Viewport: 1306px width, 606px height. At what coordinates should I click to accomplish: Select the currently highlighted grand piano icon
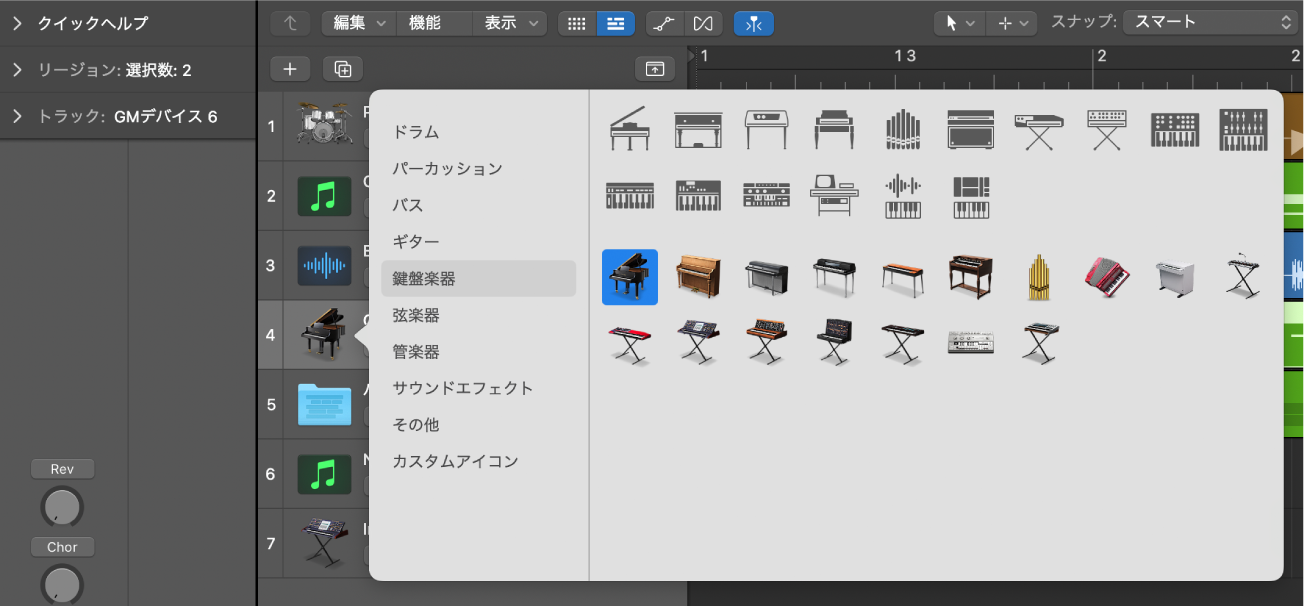coord(629,277)
